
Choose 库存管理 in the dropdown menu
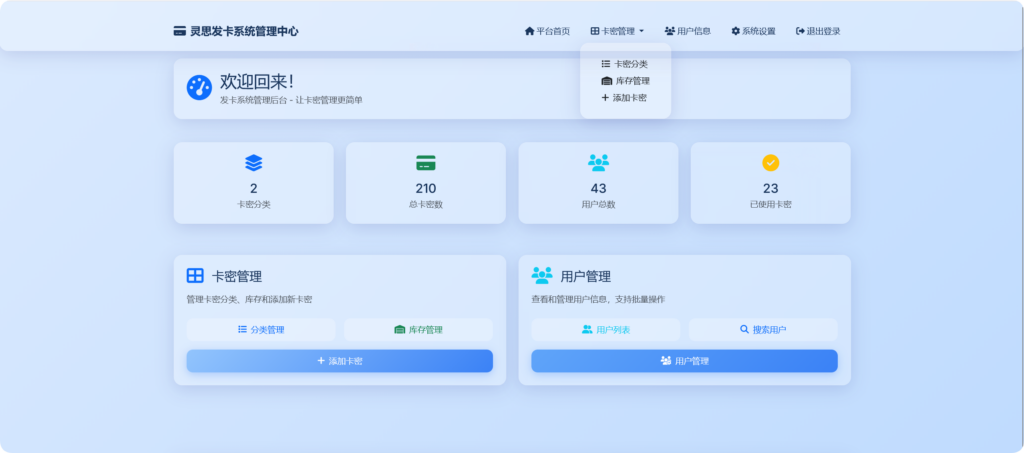(624, 81)
